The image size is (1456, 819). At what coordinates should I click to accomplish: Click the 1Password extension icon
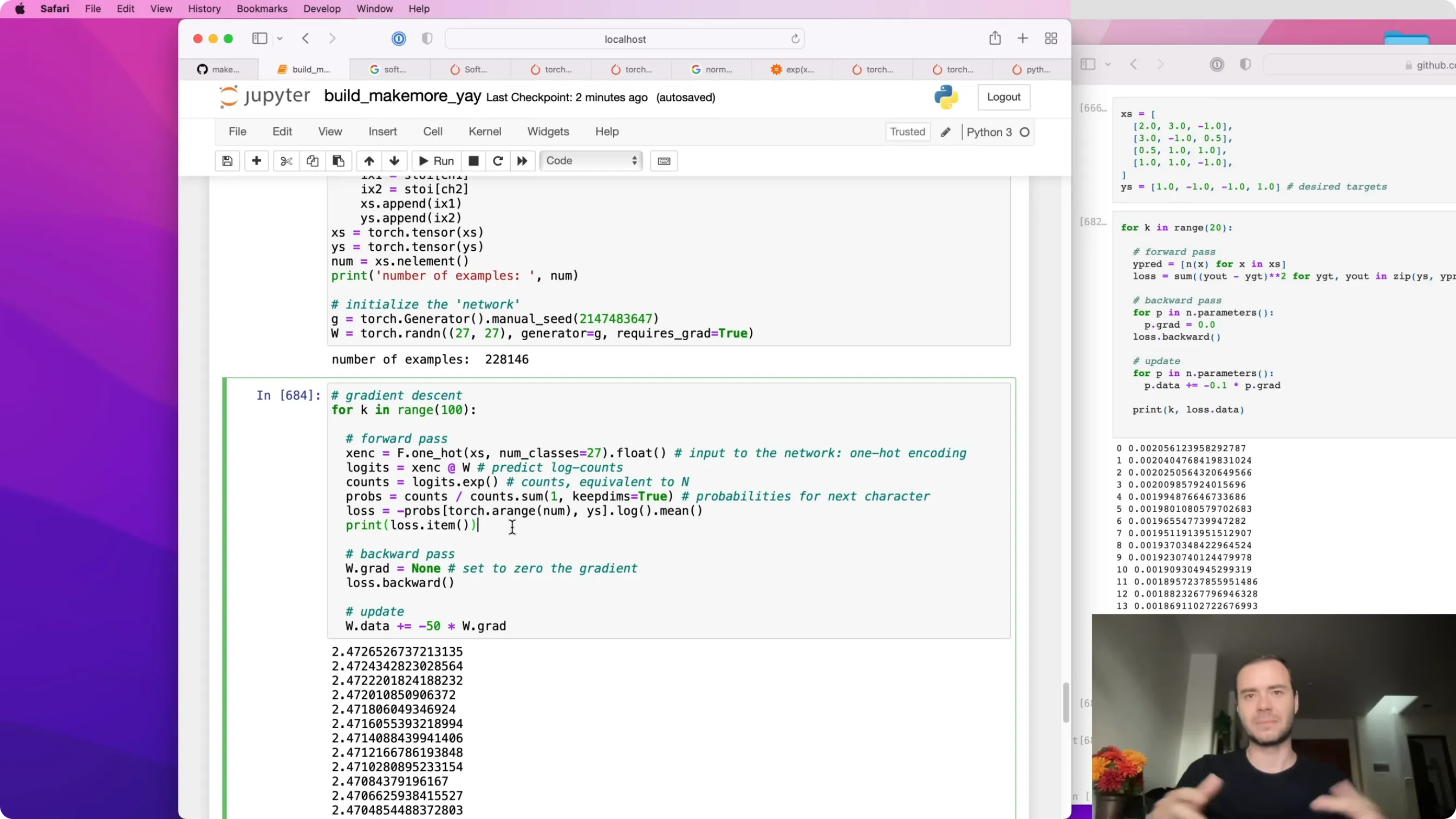pos(399,38)
